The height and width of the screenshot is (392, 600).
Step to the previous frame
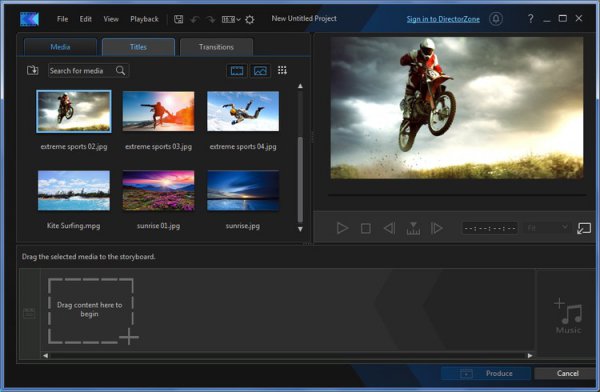coord(390,228)
